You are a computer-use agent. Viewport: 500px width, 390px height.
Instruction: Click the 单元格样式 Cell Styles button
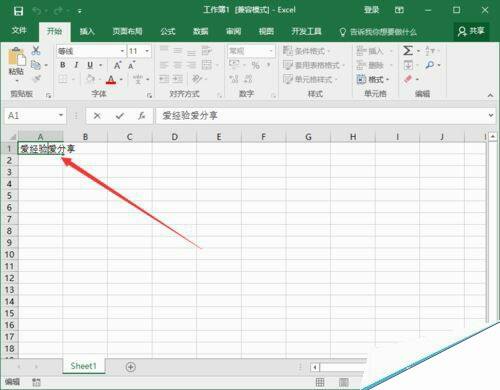pyautogui.click(x=310, y=79)
